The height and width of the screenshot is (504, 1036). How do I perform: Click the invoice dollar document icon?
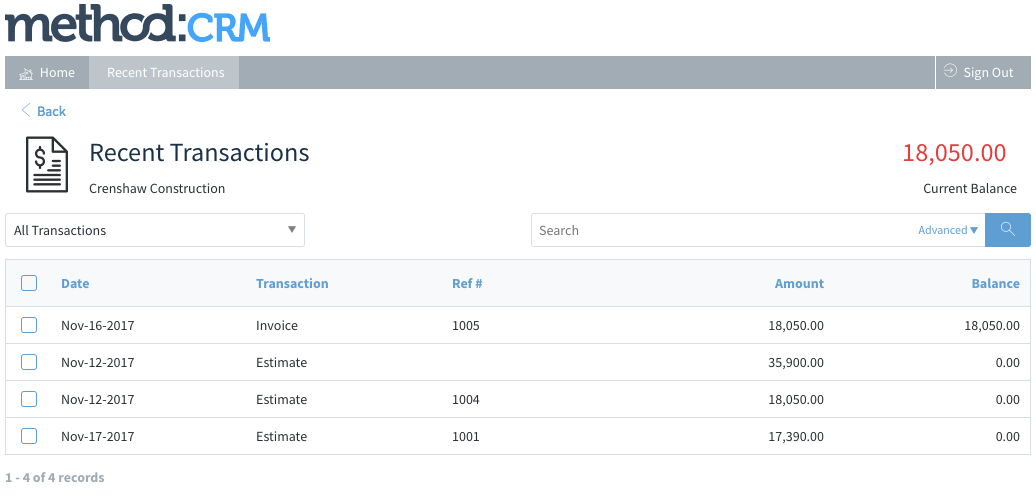tap(47, 164)
